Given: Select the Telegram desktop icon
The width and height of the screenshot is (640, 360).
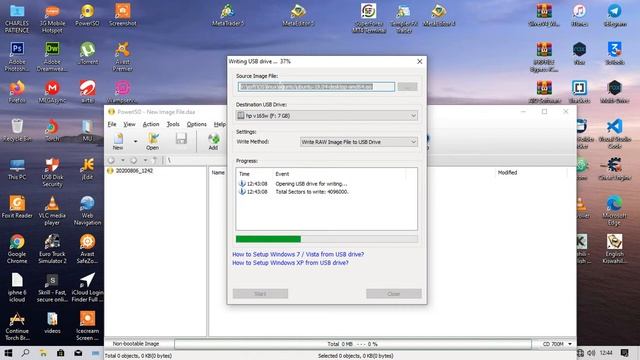Looking at the screenshot, I should [615, 16].
